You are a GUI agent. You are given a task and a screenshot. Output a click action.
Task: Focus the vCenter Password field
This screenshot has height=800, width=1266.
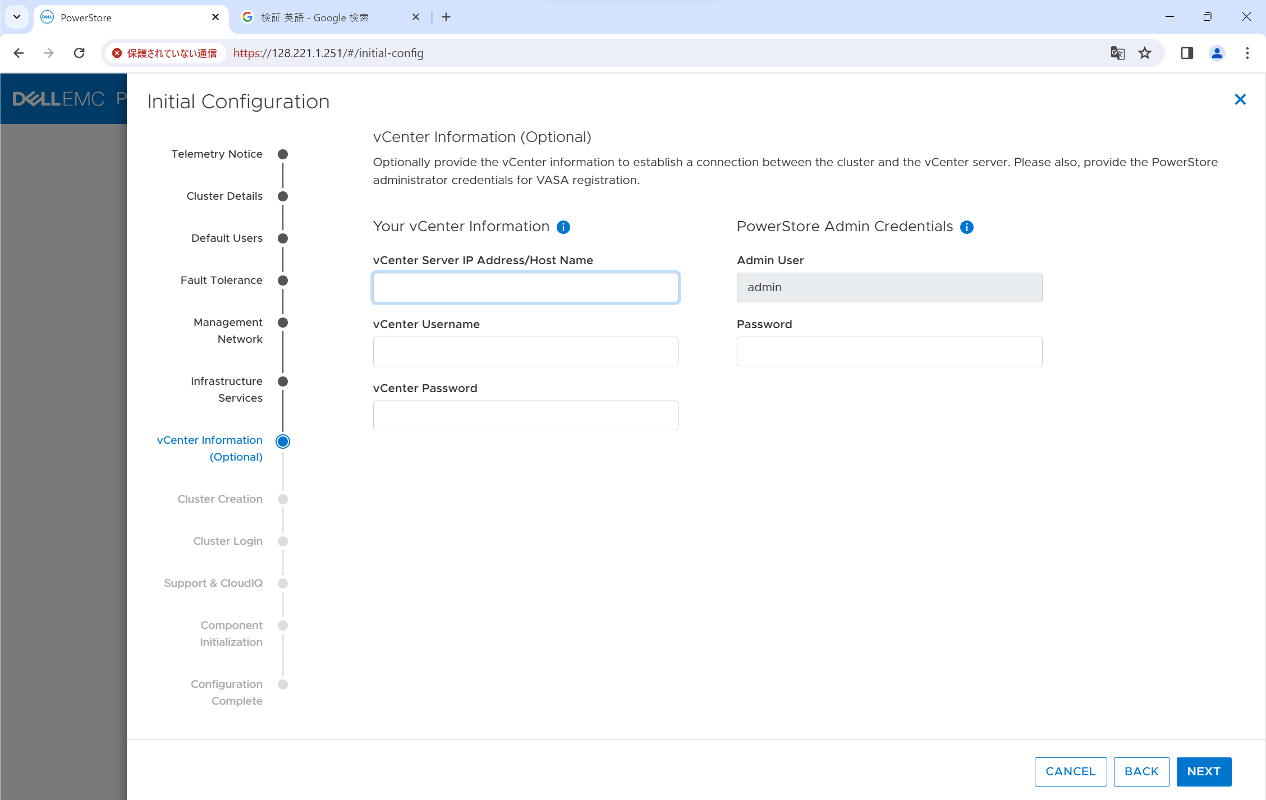[x=526, y=416]
